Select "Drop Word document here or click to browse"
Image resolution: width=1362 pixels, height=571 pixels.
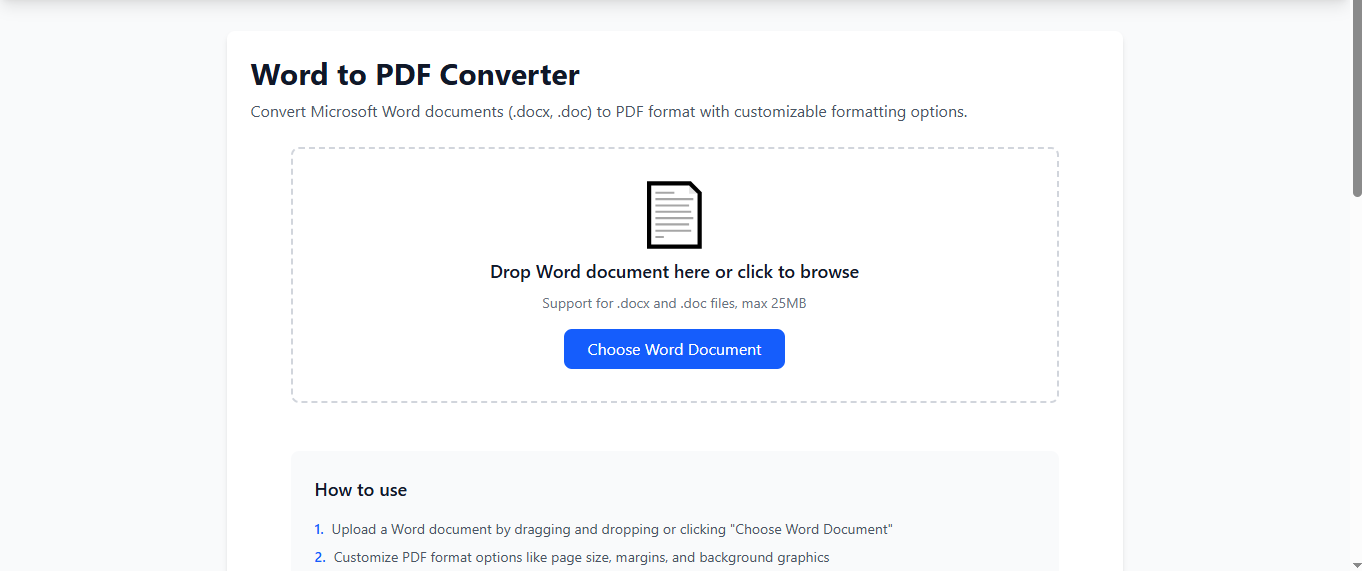point(674,272)
